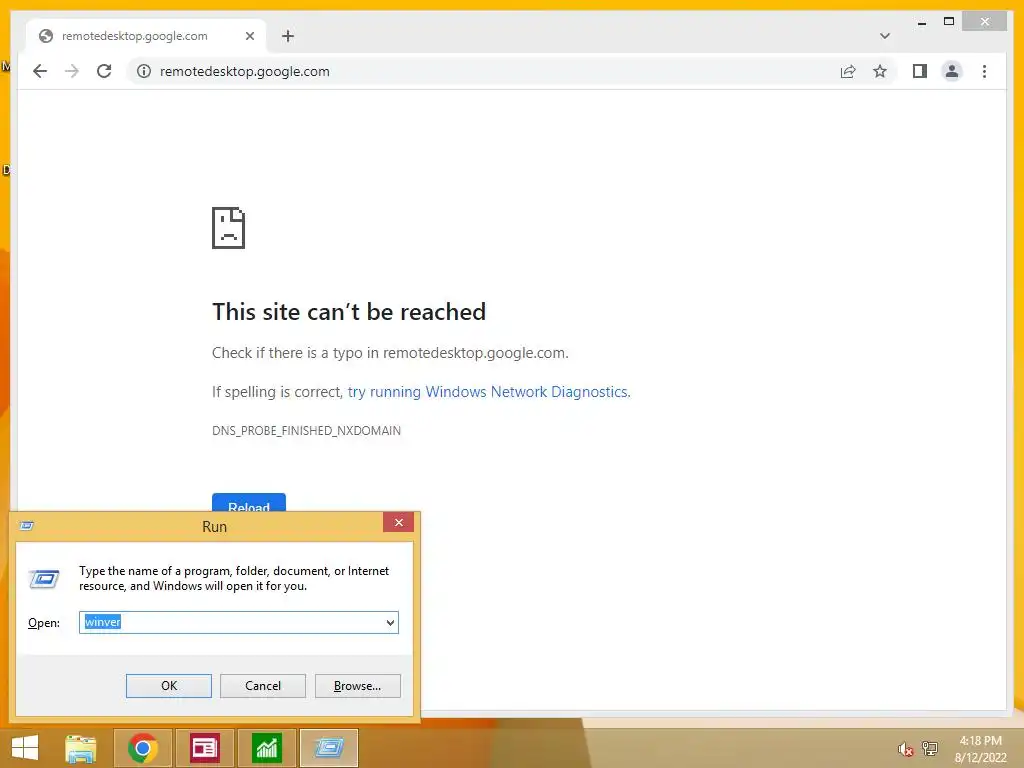Open the green chart app on taskbar

[x=266, y=748]
